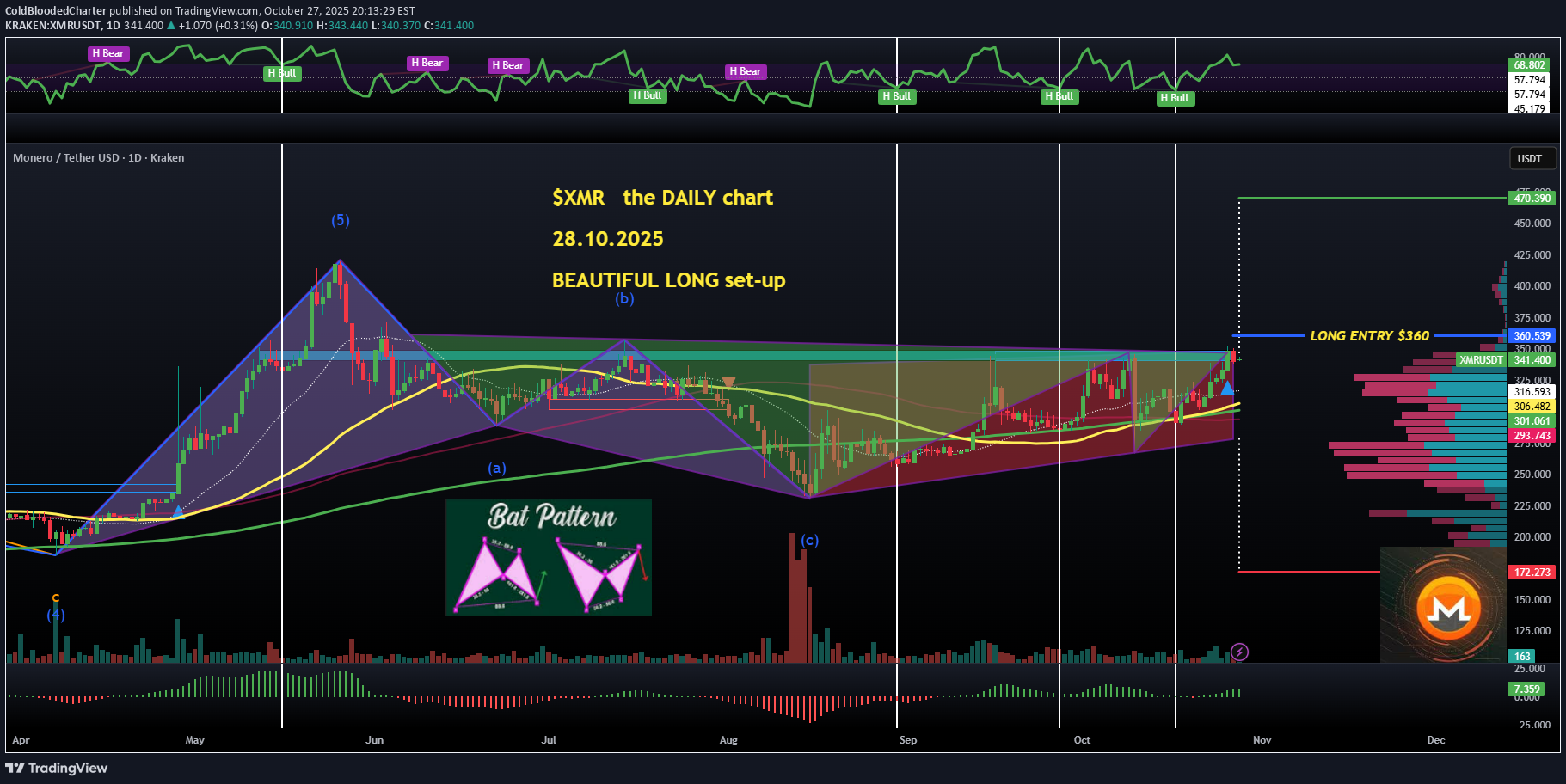The width and height of the screenshot is (1566, 784).
Task: Toggle the H Bear label near August in the oscillator pane
Action: (x=745, y=71)
